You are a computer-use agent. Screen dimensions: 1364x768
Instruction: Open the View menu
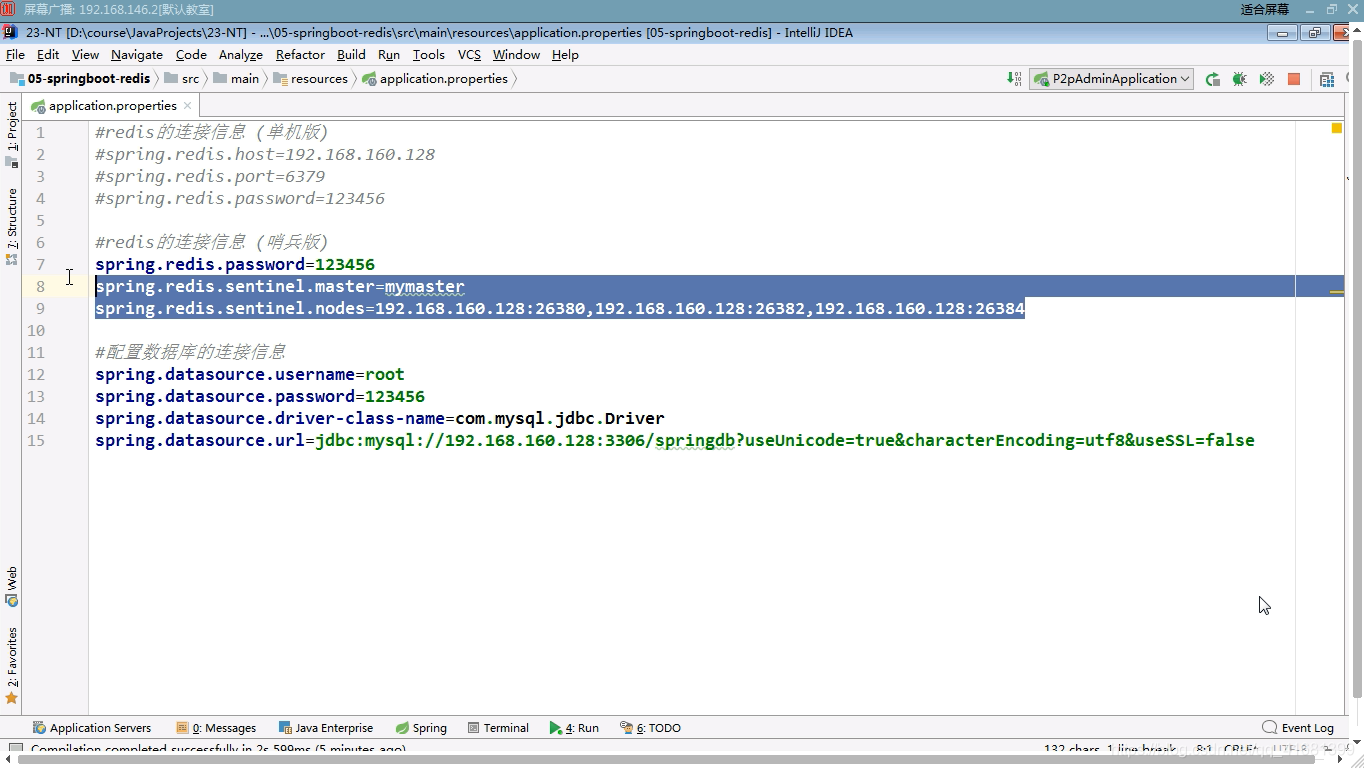coord(85,55)
